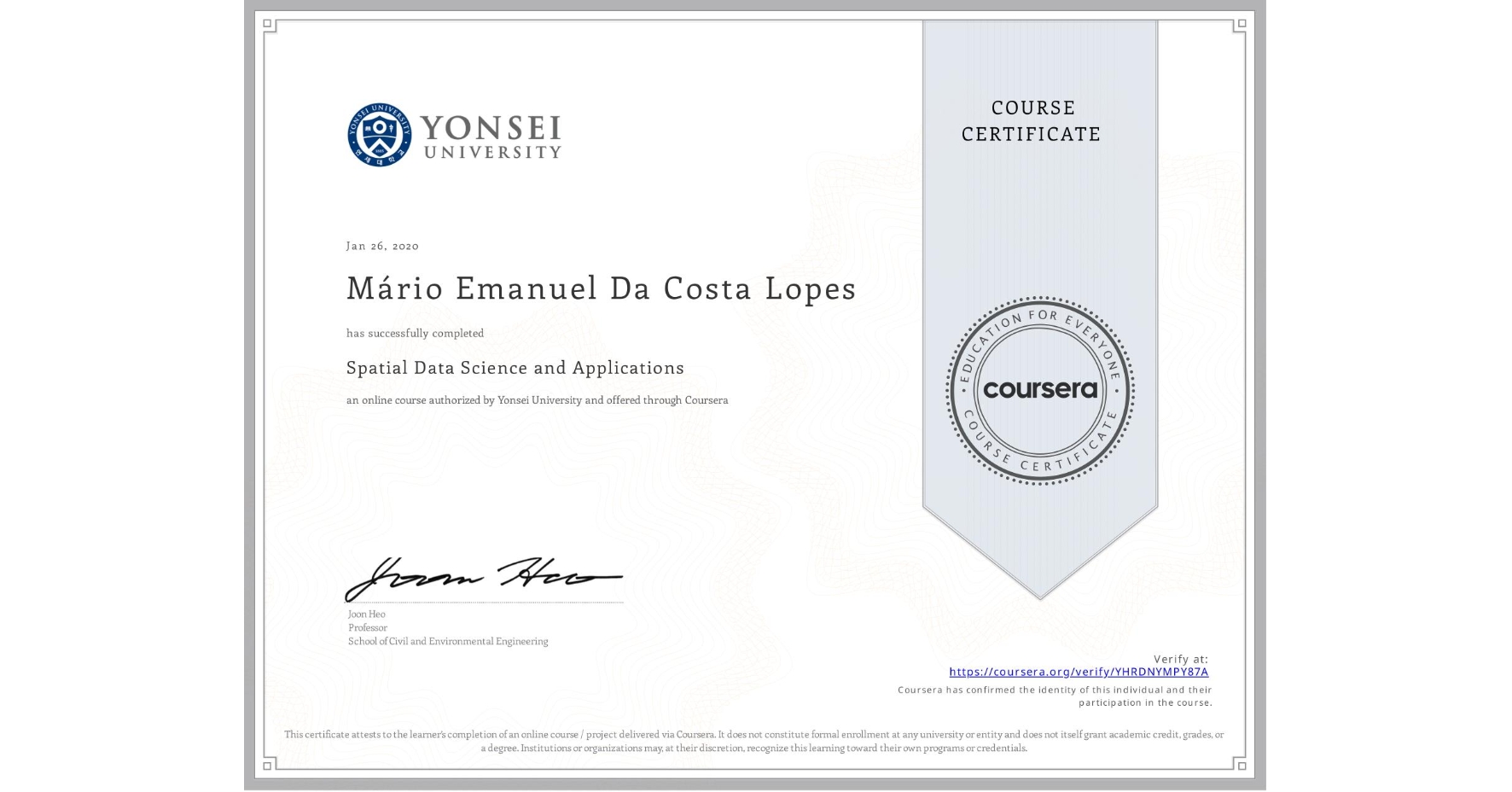Viewport: 1512px width, 792px height.
Task: Click the Joon Heo handwritten signature
Action: coord(483,579)
